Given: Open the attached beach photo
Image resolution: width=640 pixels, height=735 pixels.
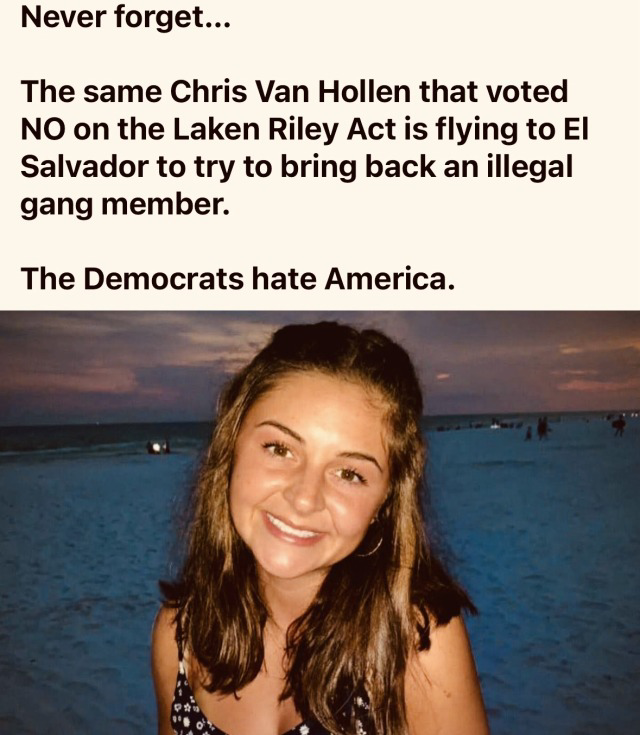Looking at the screenshot, I should click(x=320, y=523).
